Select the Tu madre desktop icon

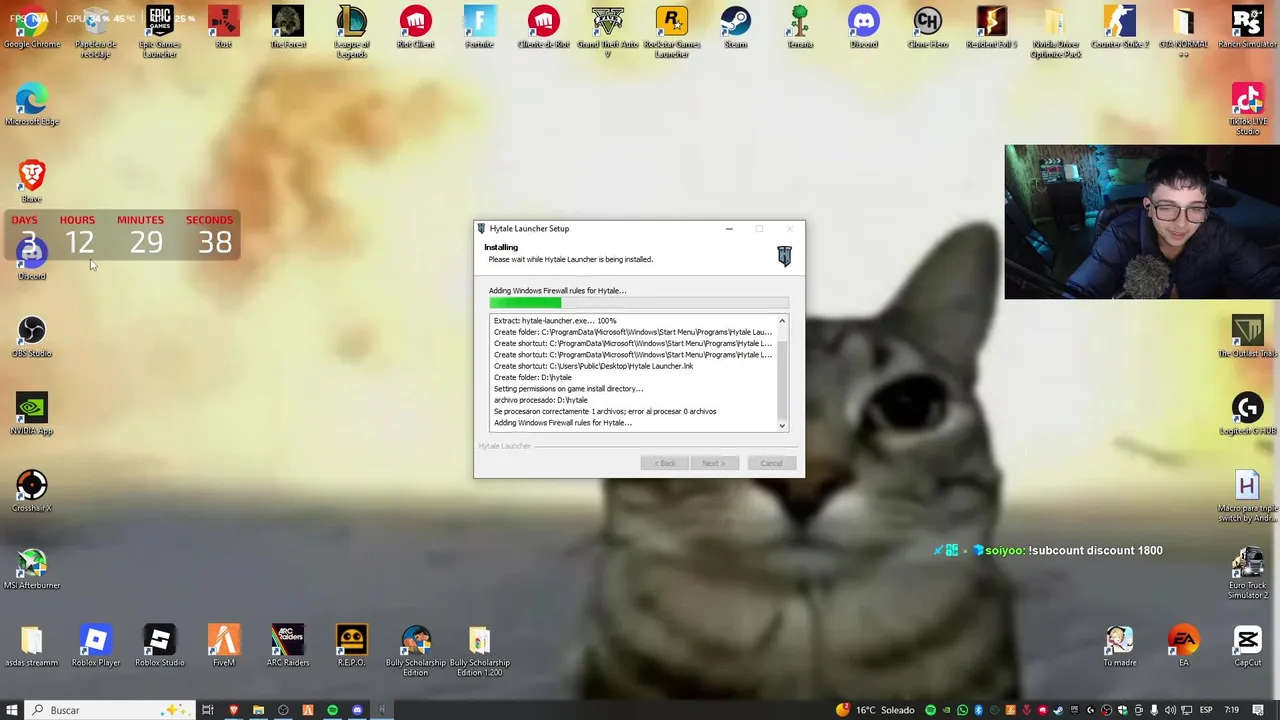click(1119, 646)
